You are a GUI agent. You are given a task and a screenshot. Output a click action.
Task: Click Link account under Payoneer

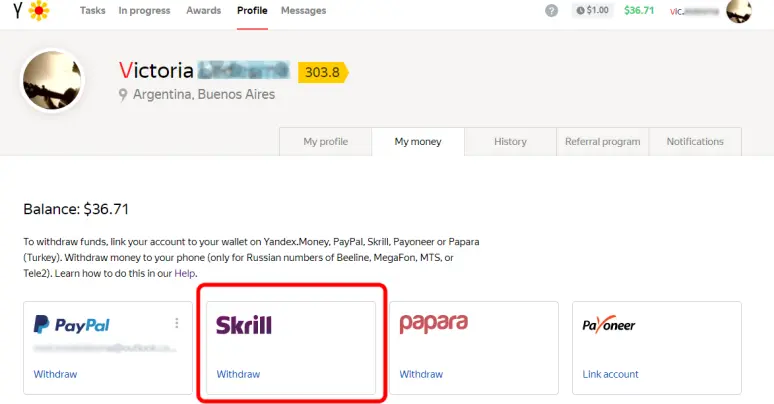click(x=611, y=374)
